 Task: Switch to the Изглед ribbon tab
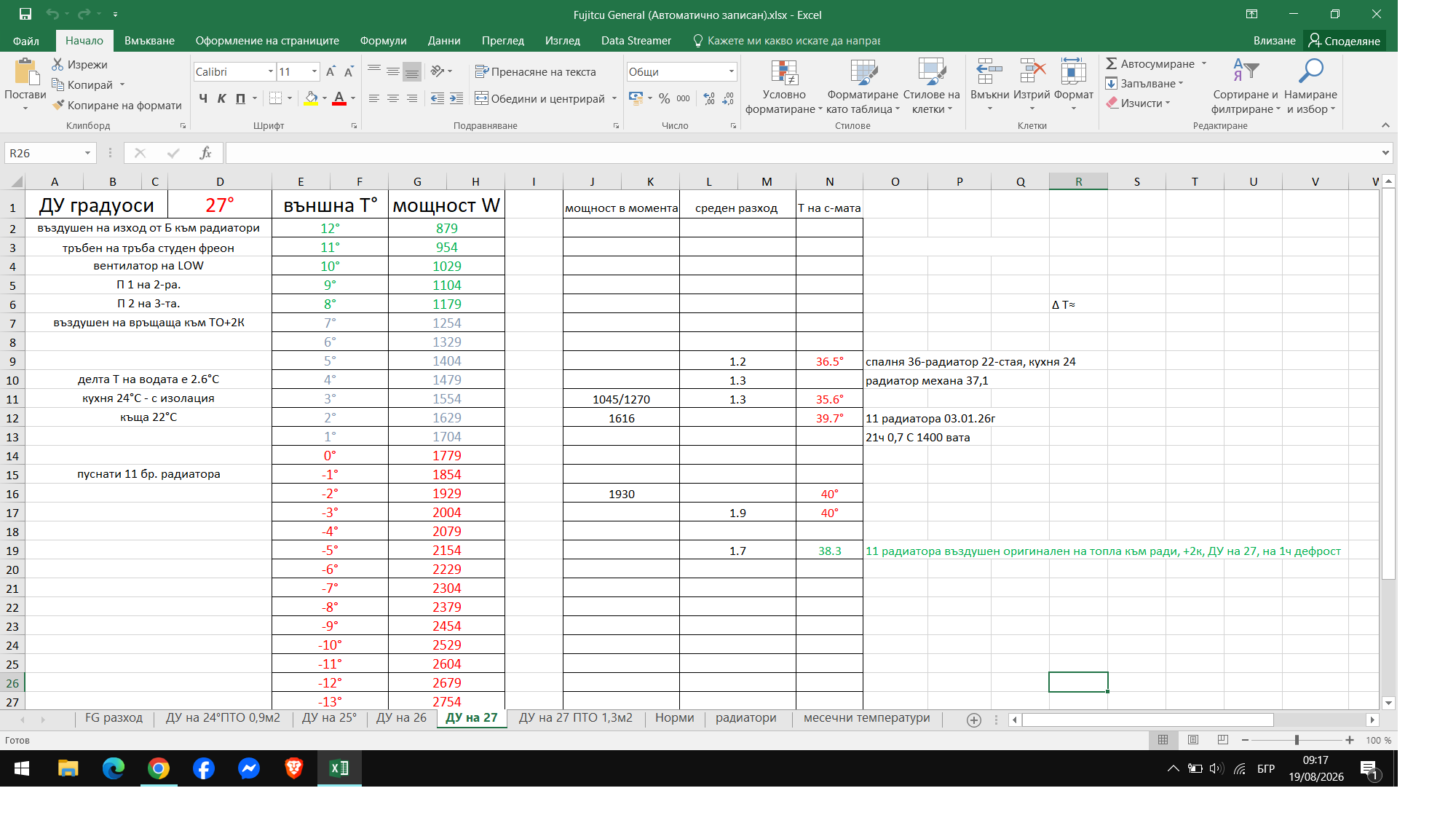[x=563, y=41]
